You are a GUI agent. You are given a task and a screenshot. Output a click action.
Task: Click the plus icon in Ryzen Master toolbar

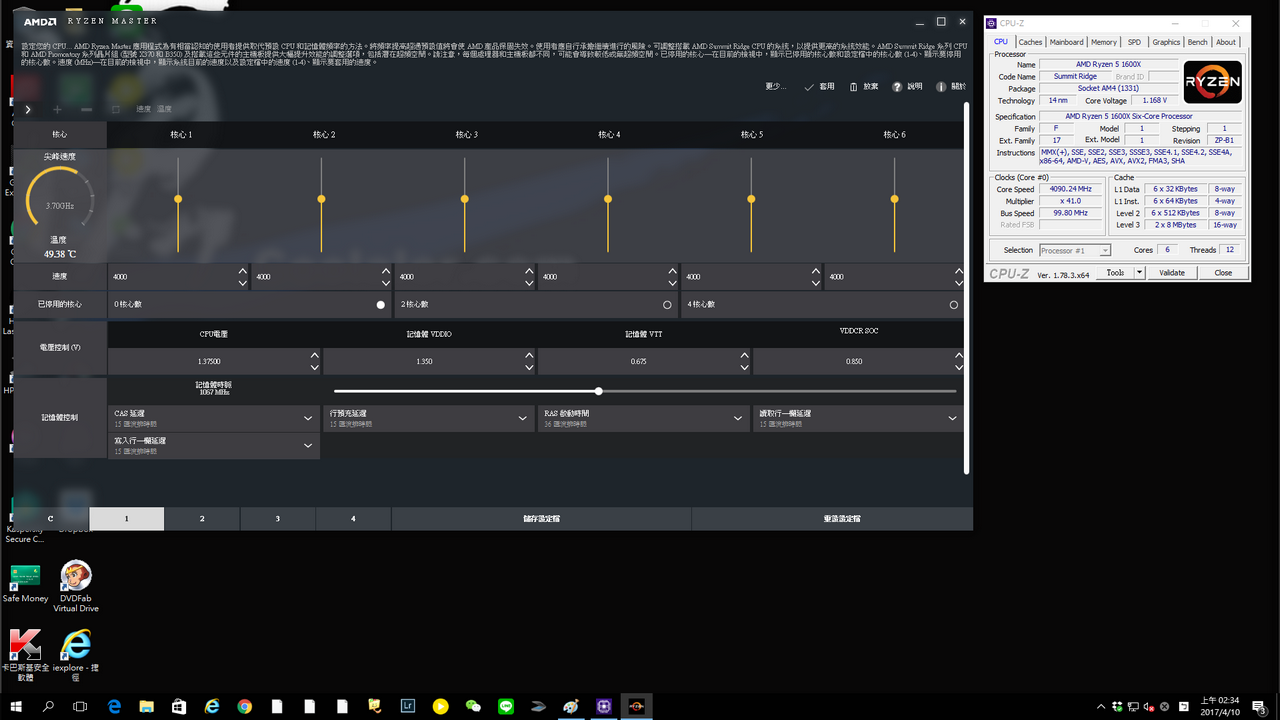[57, 109]
